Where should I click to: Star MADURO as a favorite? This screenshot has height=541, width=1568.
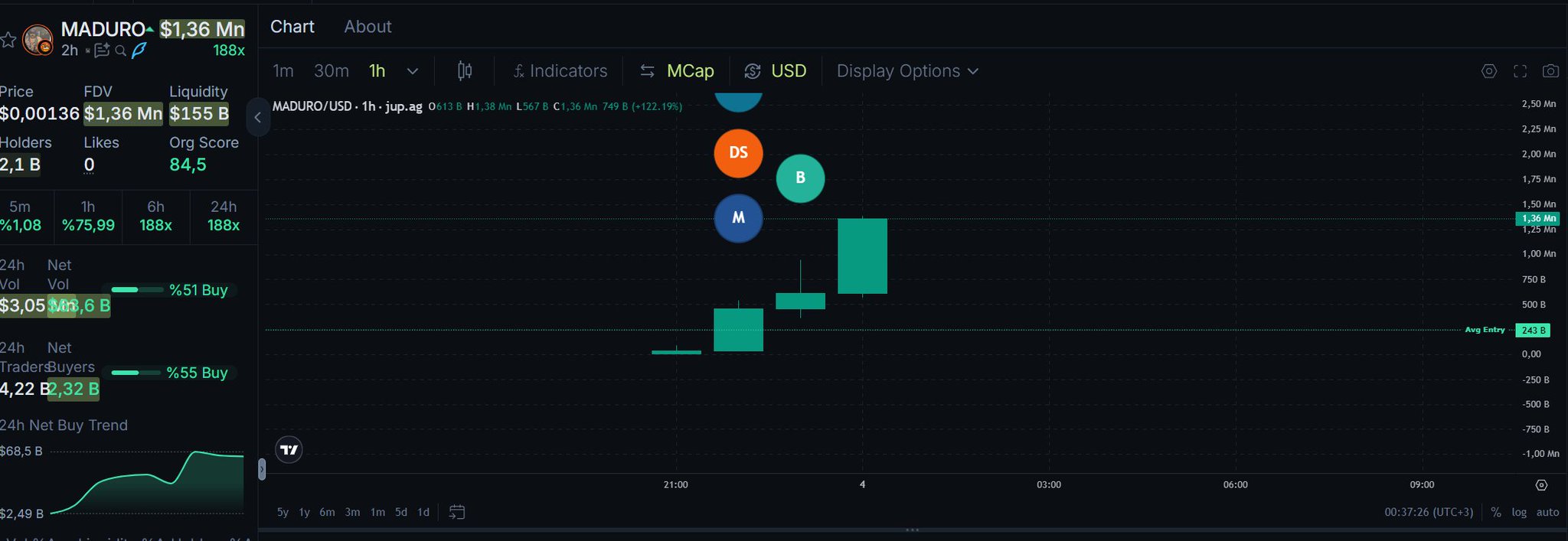pos(8,40)
